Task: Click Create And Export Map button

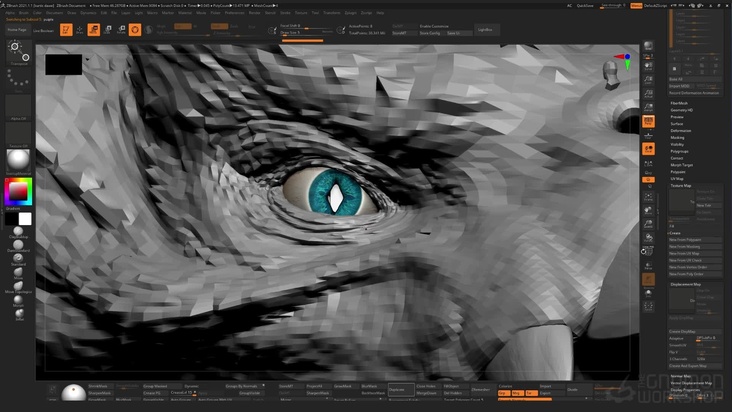Action: [x=695, y=366]
